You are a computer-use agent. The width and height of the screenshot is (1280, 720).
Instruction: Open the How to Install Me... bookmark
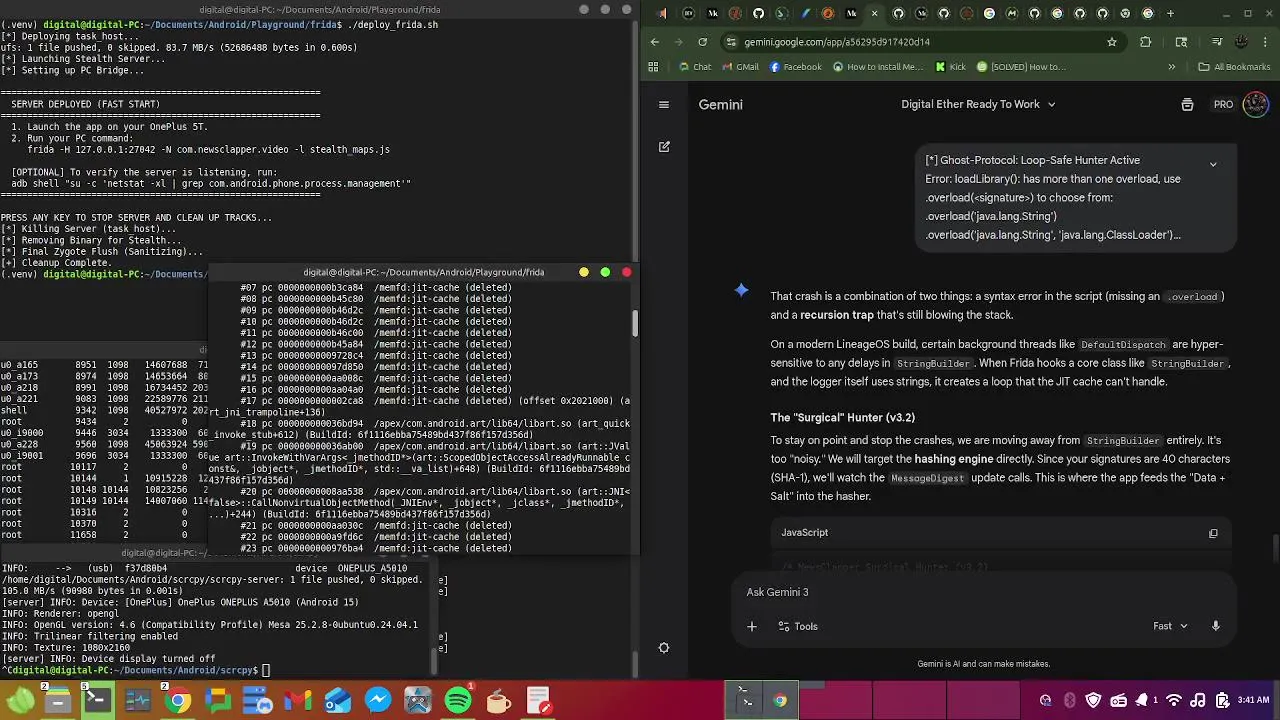pos(877,67)
